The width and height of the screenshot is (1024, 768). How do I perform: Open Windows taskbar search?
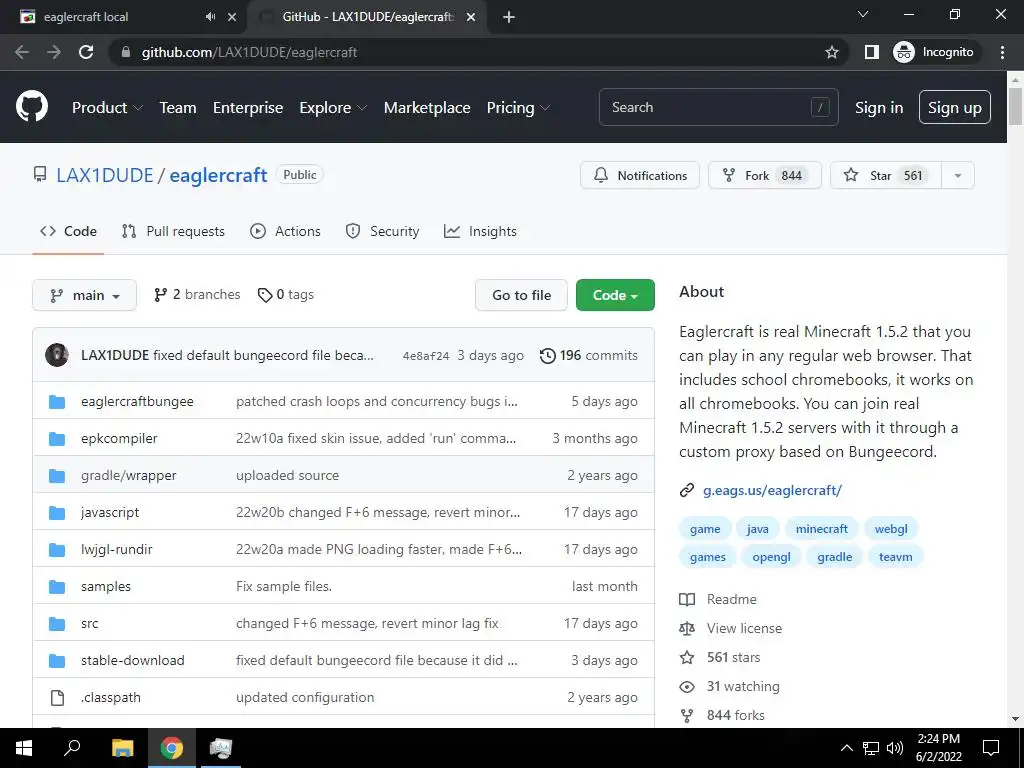click(x=72, y=748)
